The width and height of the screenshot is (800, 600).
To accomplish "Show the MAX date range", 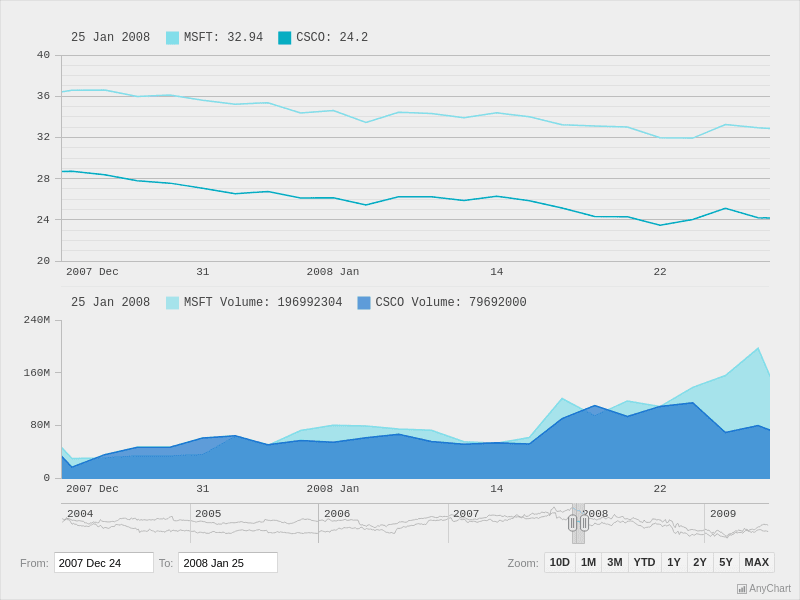I will 757,562.
